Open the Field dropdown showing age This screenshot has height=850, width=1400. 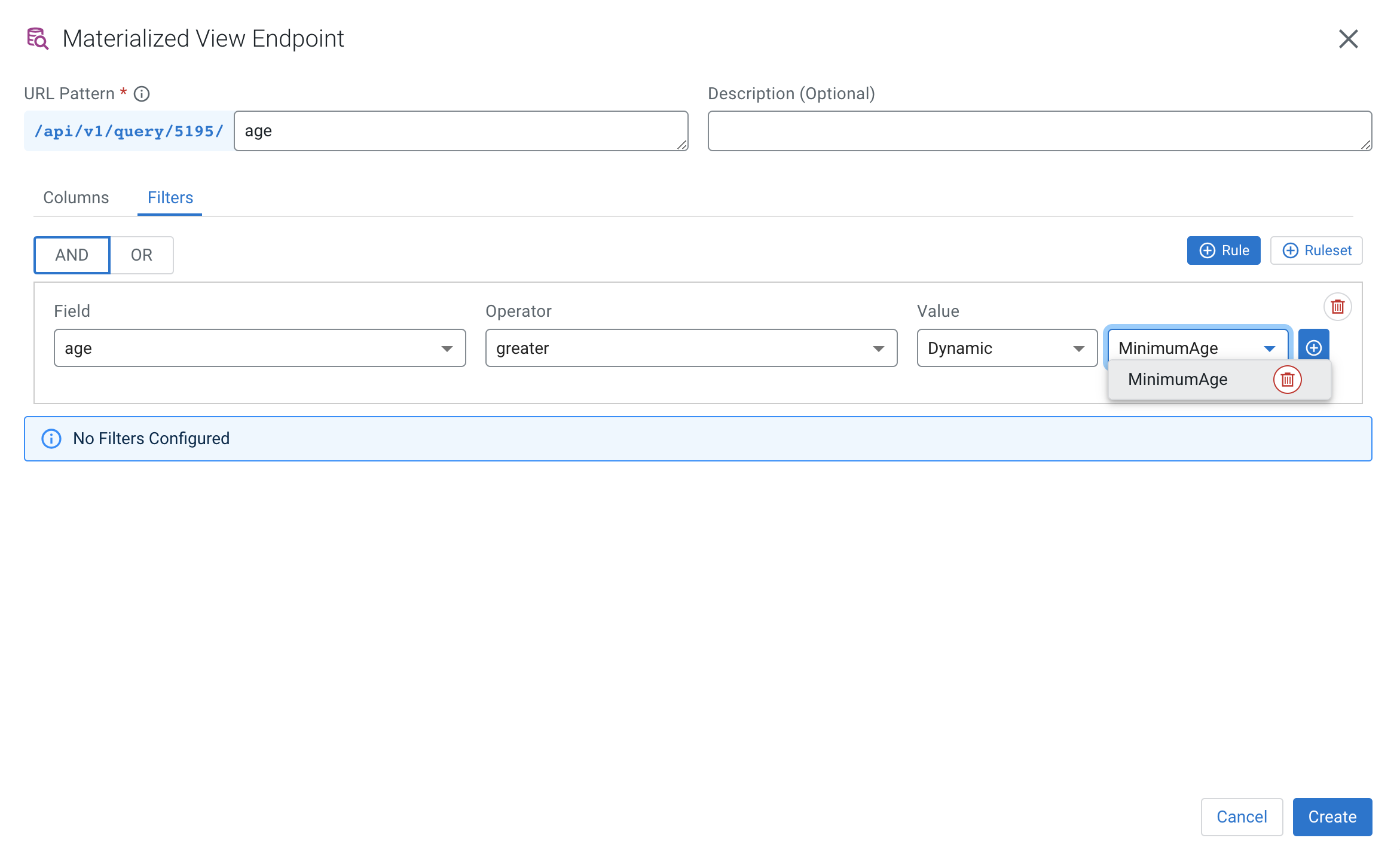(x=259, y=348)
